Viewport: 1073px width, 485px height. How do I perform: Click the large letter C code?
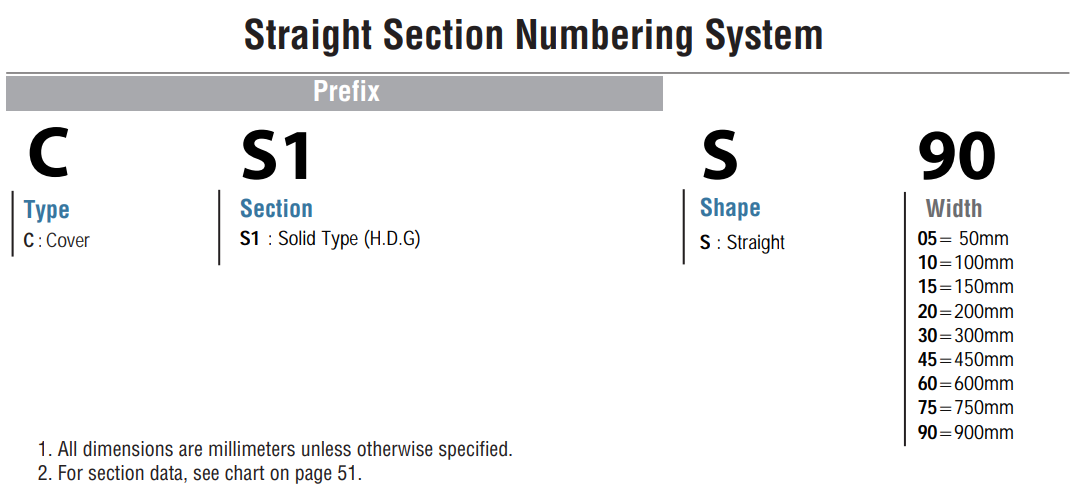click(48, 154)
